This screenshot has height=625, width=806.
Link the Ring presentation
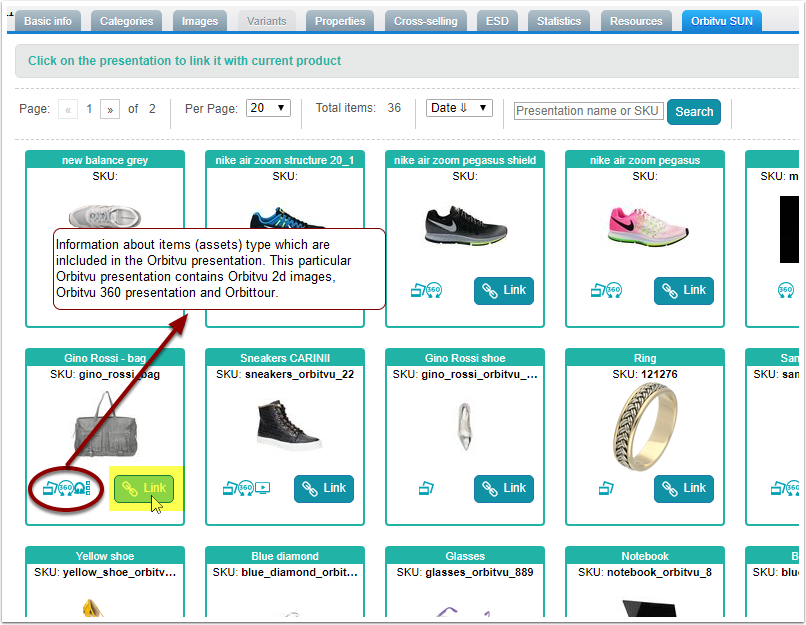click(x=684, y=488)
